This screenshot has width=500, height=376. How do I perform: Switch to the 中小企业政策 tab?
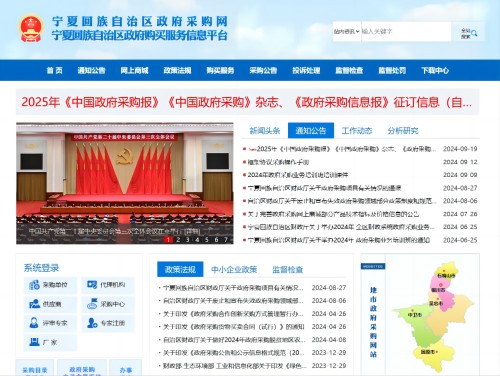click(234, 269)
